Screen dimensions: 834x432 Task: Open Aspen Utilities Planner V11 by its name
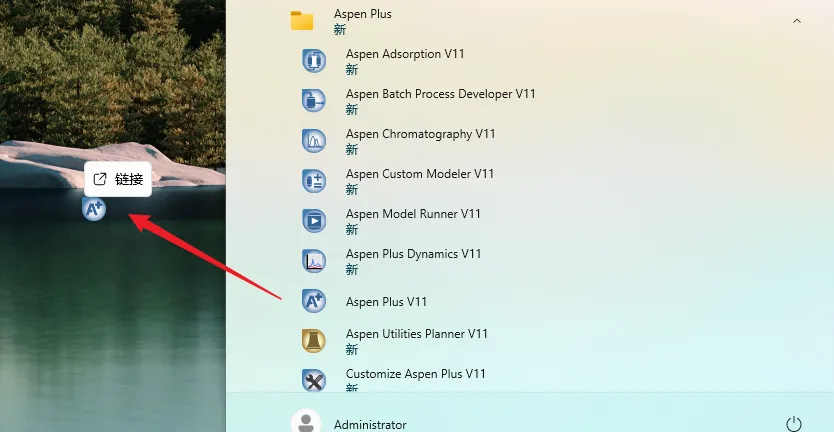(416, 334)
